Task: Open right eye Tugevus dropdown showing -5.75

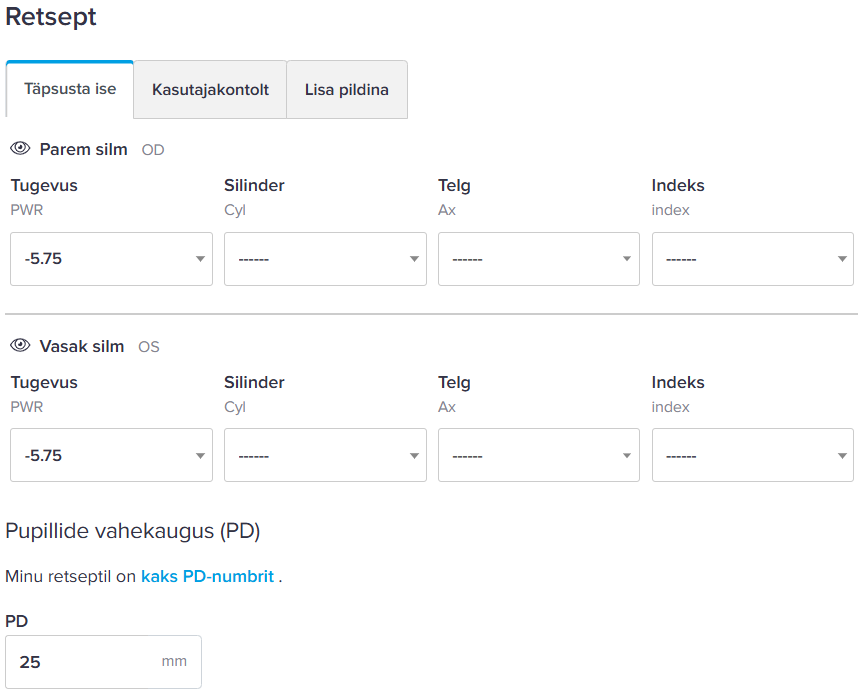Action: pyautogui.click(x=111, y=259)
